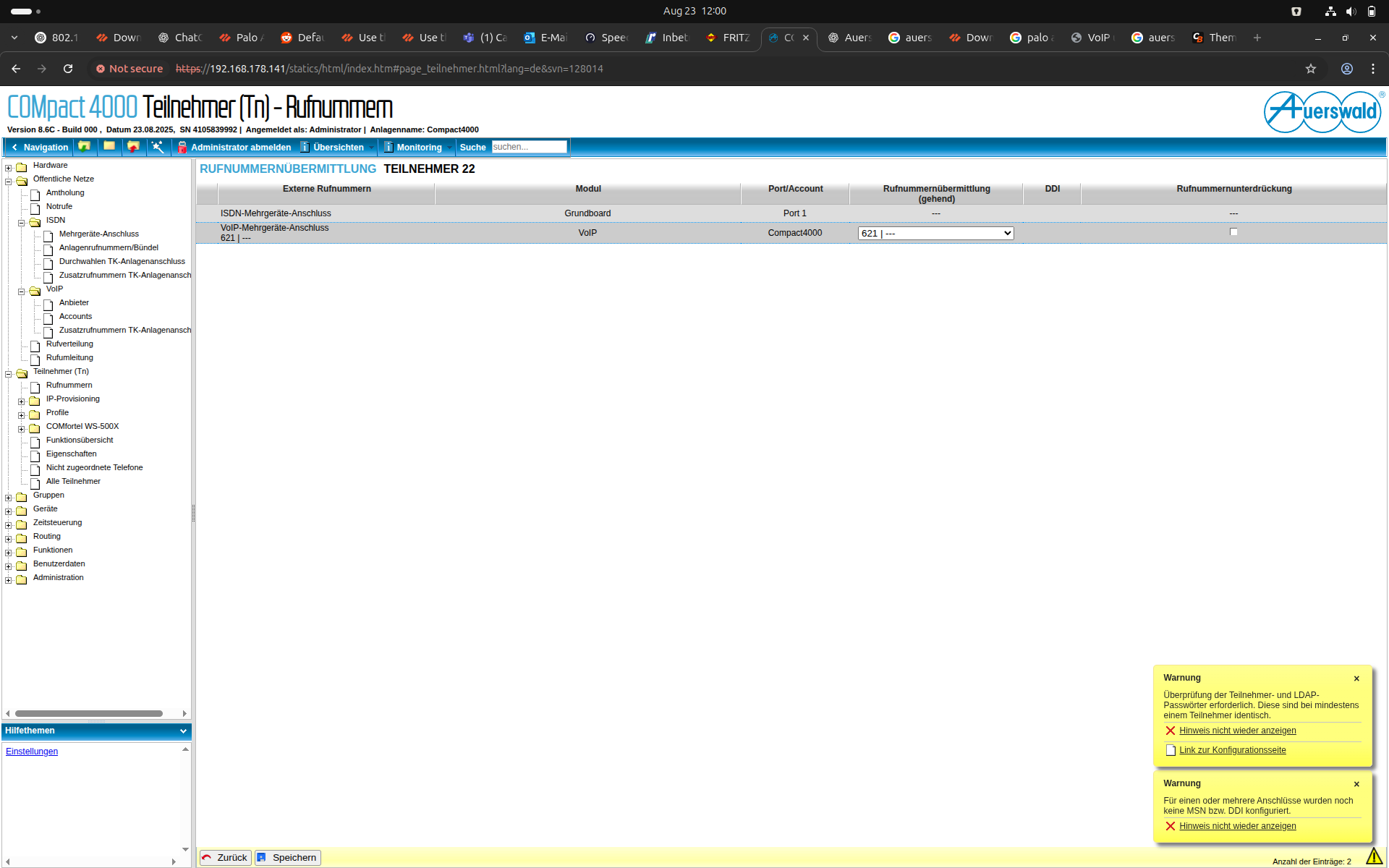Click the navigation tree horizontal scrollbar
The width and height of the screenshot is (1389, 868).
[89, 713]
